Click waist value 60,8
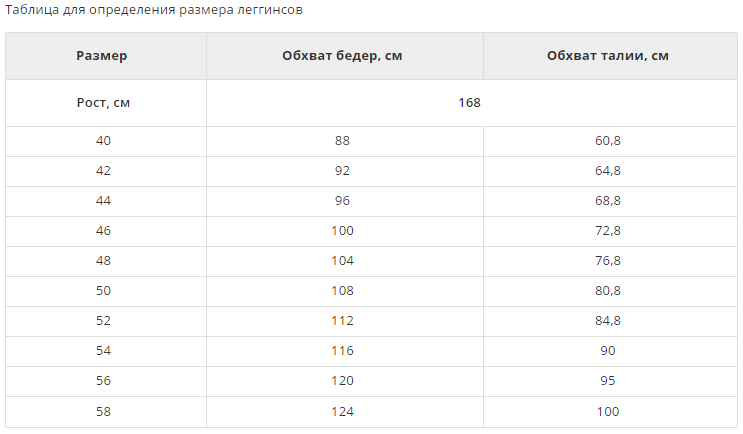The height and width of the screenshot is (434, 743). tap(608, 141)
